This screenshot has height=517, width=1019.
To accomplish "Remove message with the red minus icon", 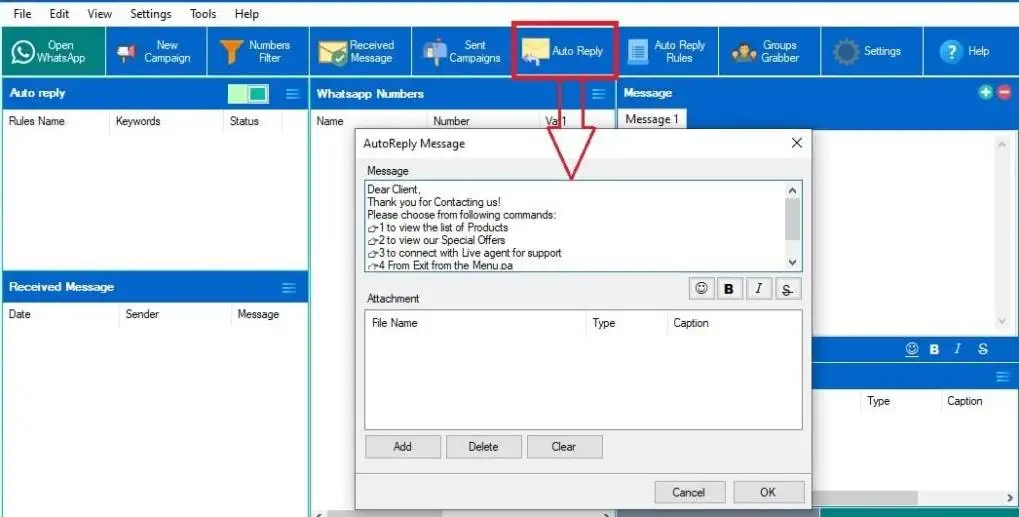I will point(1004,92).
